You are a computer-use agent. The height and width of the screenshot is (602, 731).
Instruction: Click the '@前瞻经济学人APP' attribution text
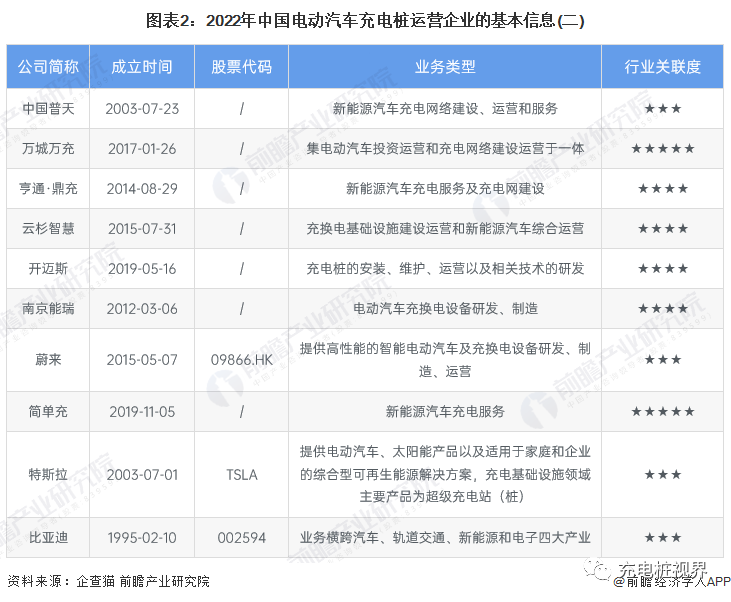(x=672, y=582)
